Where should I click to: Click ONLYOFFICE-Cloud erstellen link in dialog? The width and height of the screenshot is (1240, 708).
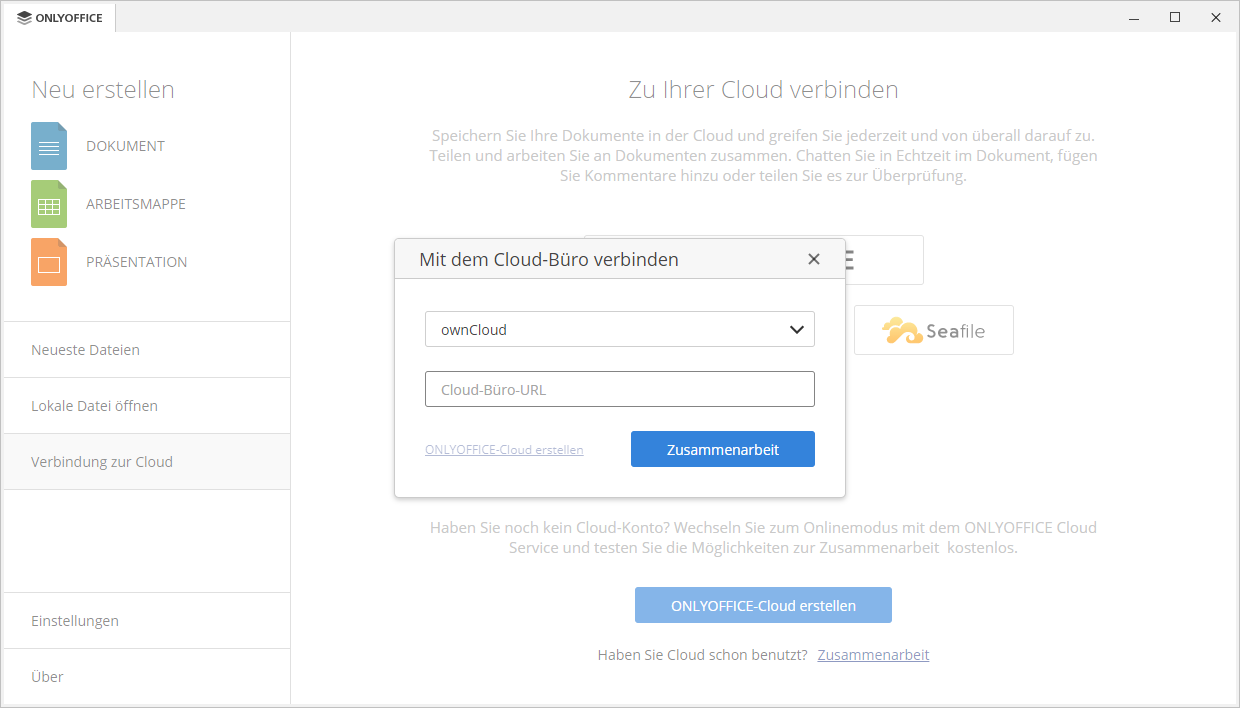pyautogui.click(x=504, y=450)
